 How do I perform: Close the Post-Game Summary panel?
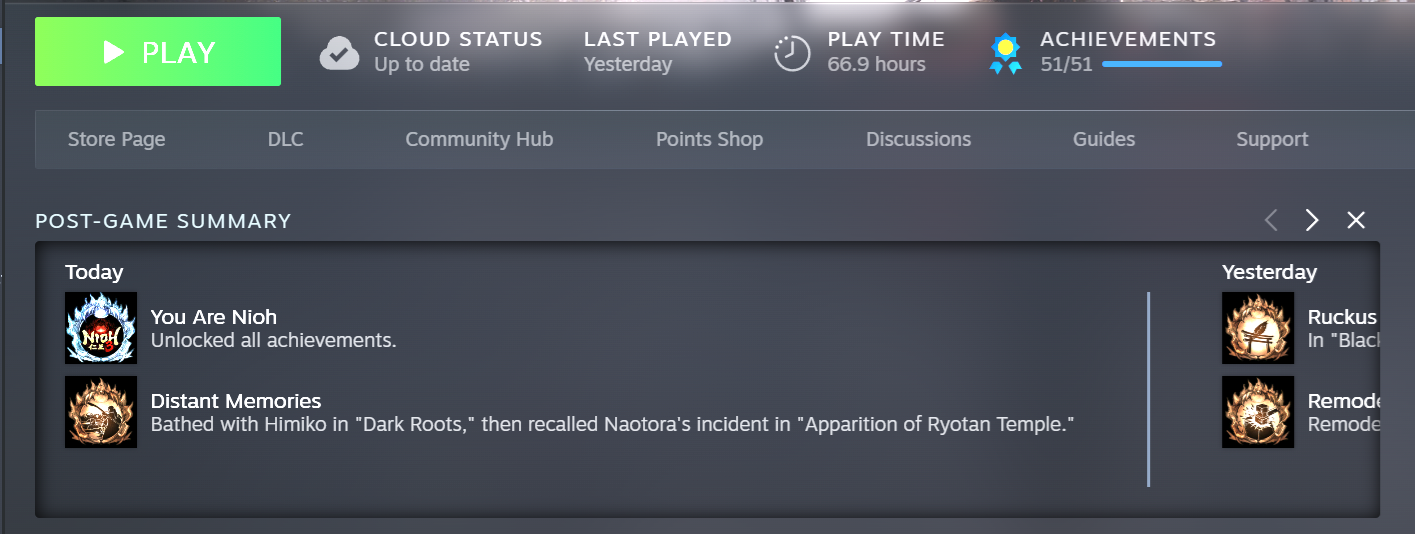click(1356, 220)
